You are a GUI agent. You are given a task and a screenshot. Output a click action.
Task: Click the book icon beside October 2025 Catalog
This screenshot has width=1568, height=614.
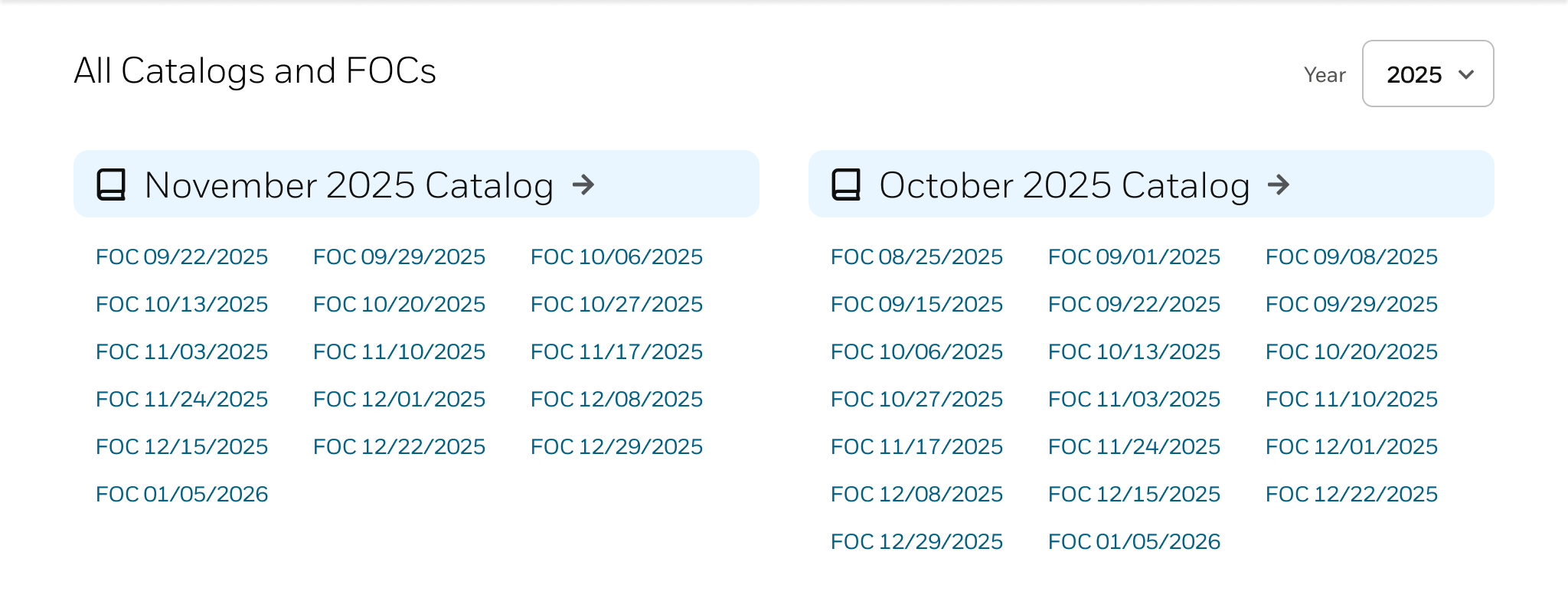coord(846,185)
